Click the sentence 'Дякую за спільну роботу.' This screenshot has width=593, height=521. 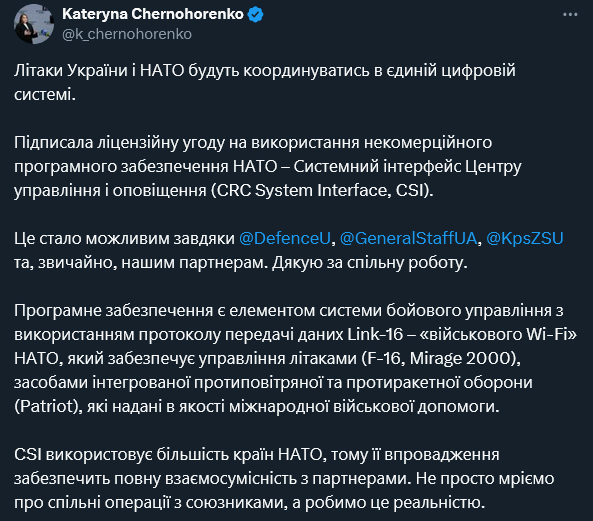[x=370, y=262]
